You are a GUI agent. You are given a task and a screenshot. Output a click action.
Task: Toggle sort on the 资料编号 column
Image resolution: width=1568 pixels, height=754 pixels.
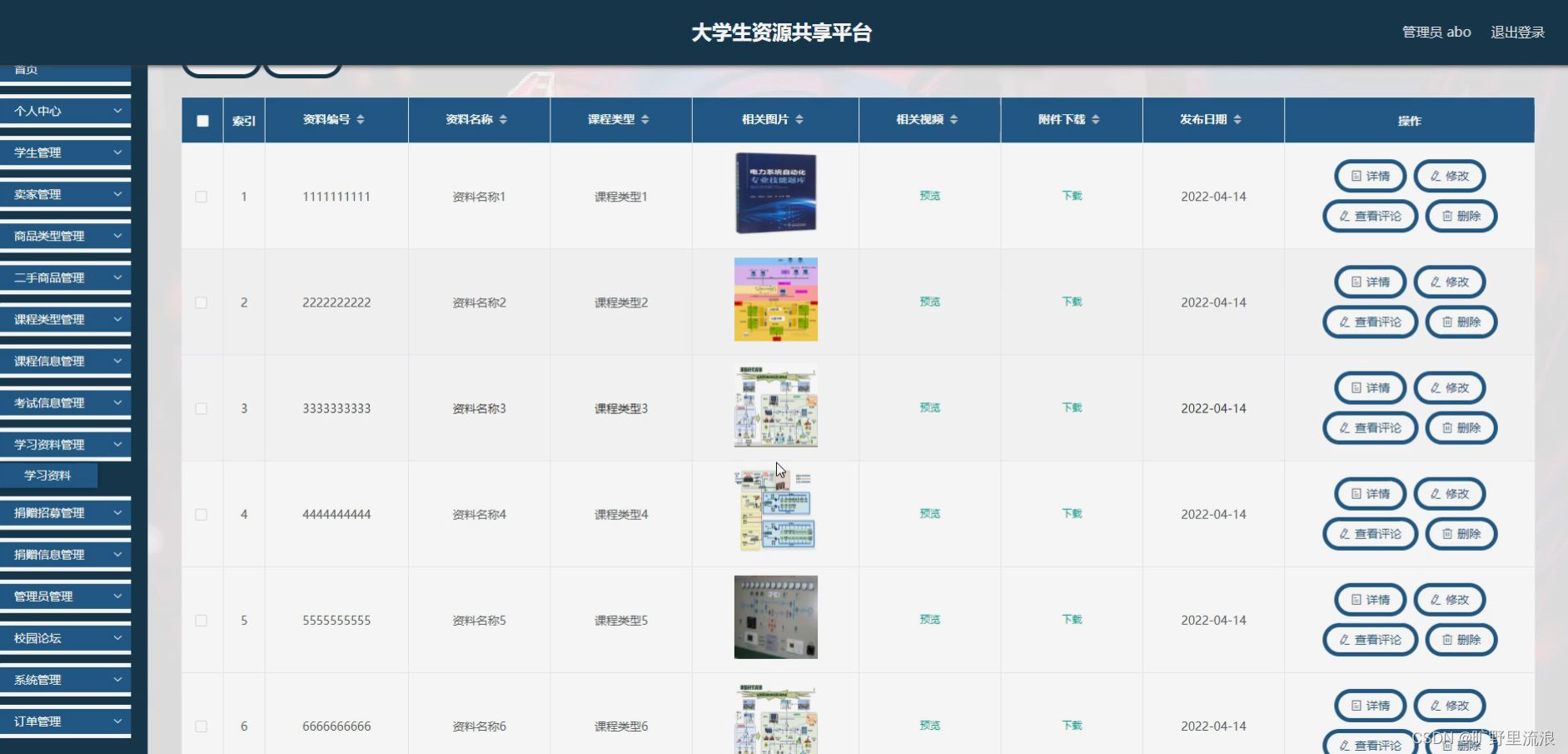point(361,119)
